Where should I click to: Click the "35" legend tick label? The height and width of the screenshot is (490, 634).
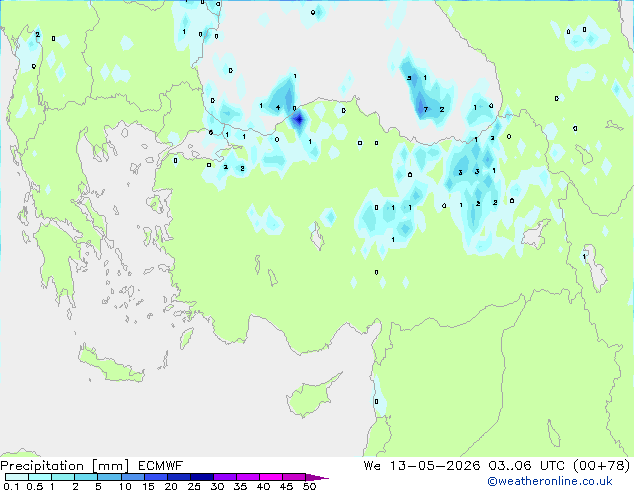240,486
